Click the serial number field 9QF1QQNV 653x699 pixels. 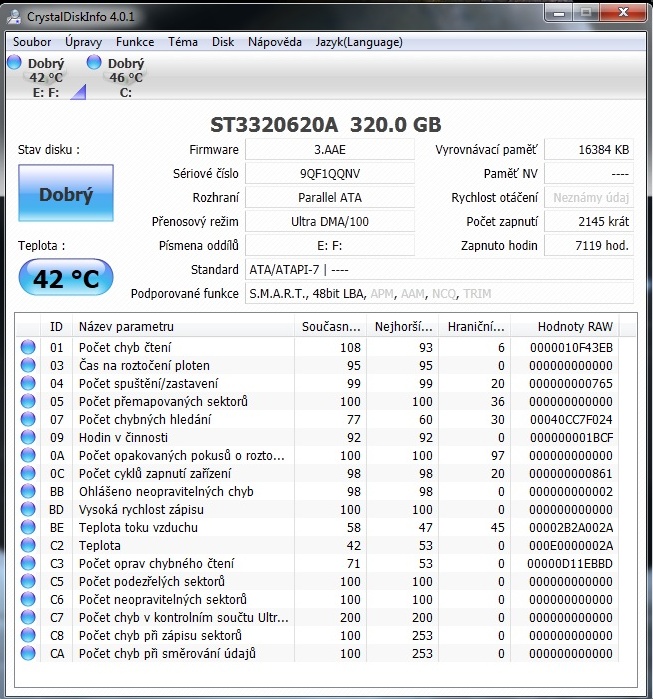point(330,173)
